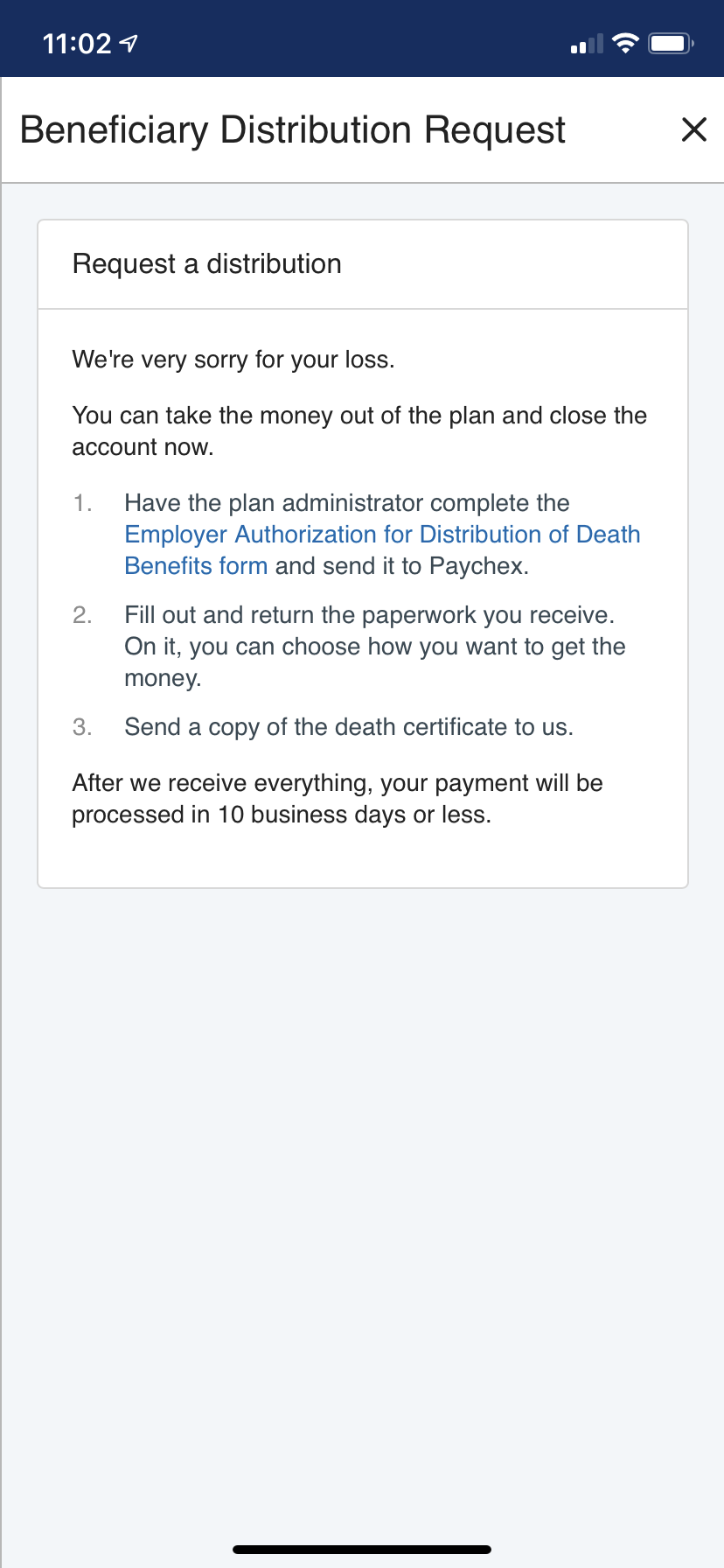
Task: Select the "We're very sorry for your loss" text
Action: [x=233, y=360]
